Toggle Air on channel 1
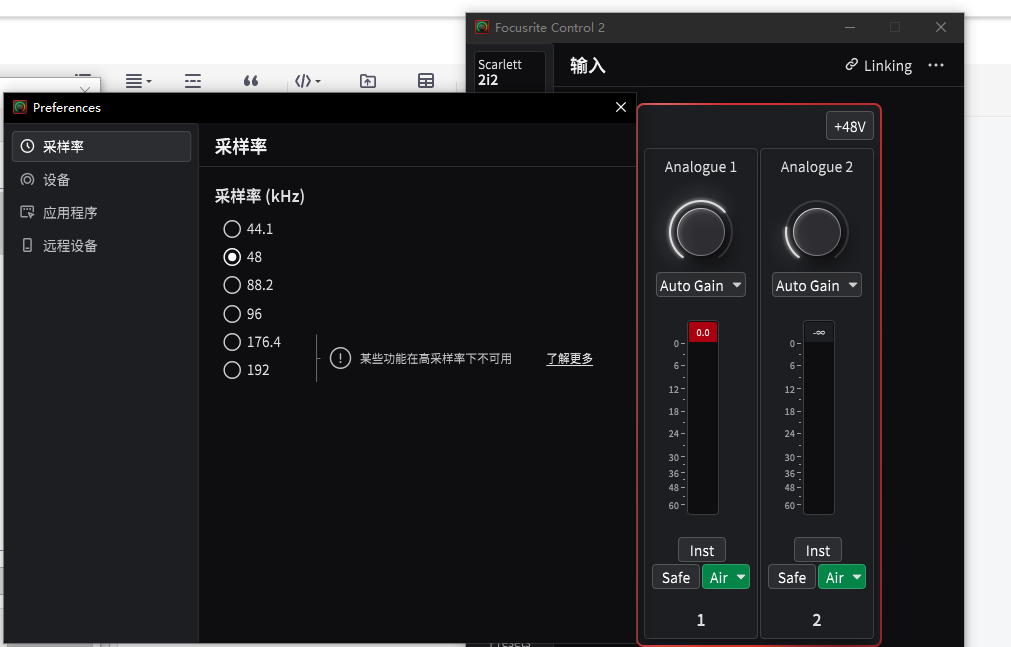Image resolution: width=1011 pixels, height=647 pixels. (718, 577)
